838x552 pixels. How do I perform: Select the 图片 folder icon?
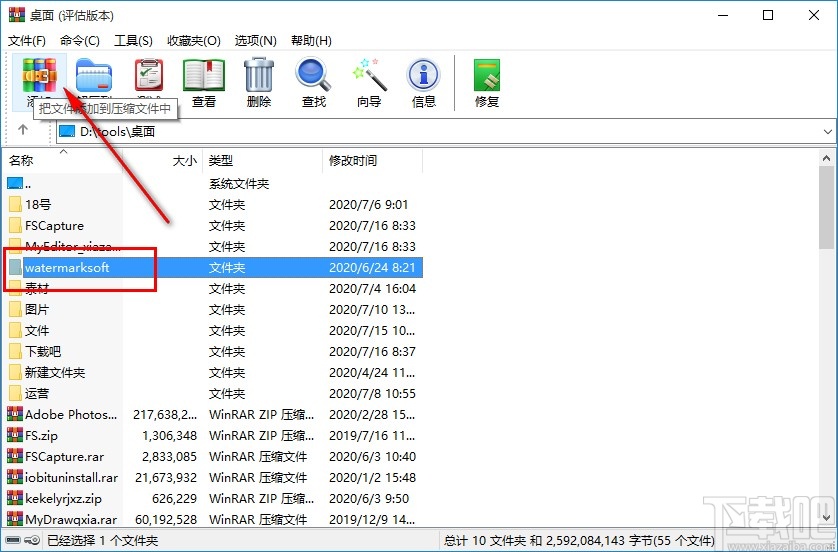tap(15, 309)
